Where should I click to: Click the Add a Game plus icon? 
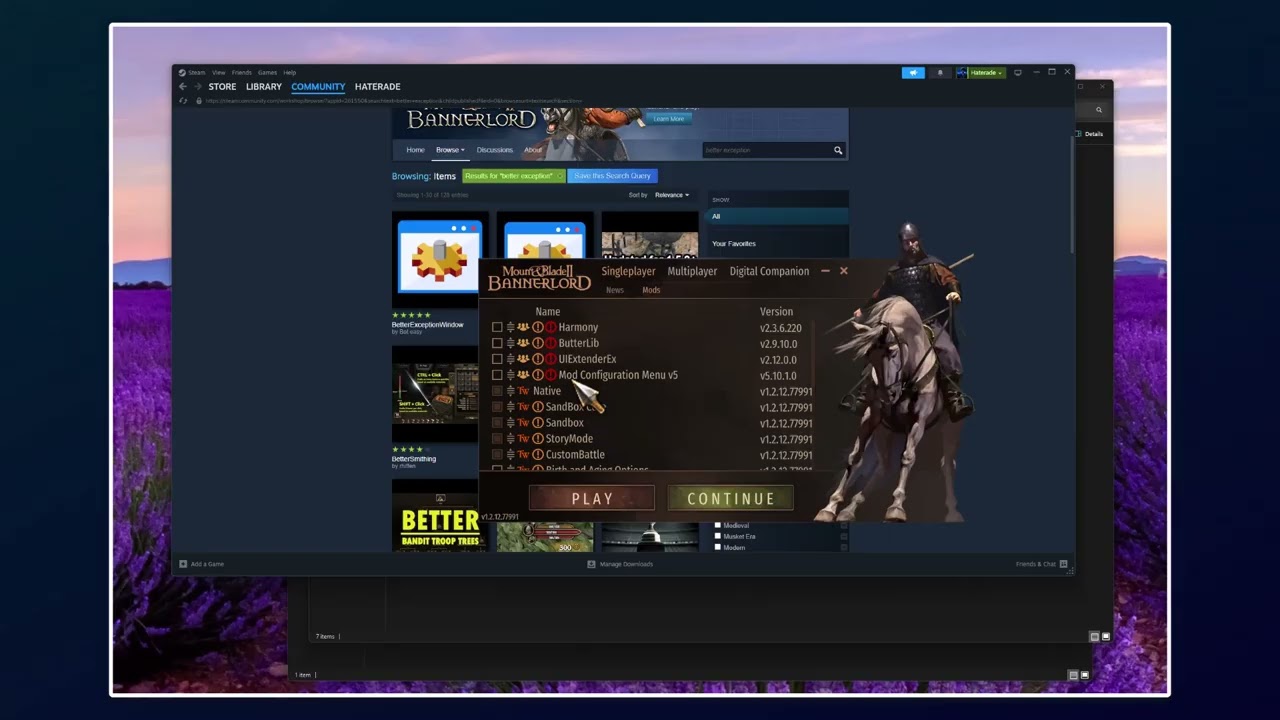point(183,564)
